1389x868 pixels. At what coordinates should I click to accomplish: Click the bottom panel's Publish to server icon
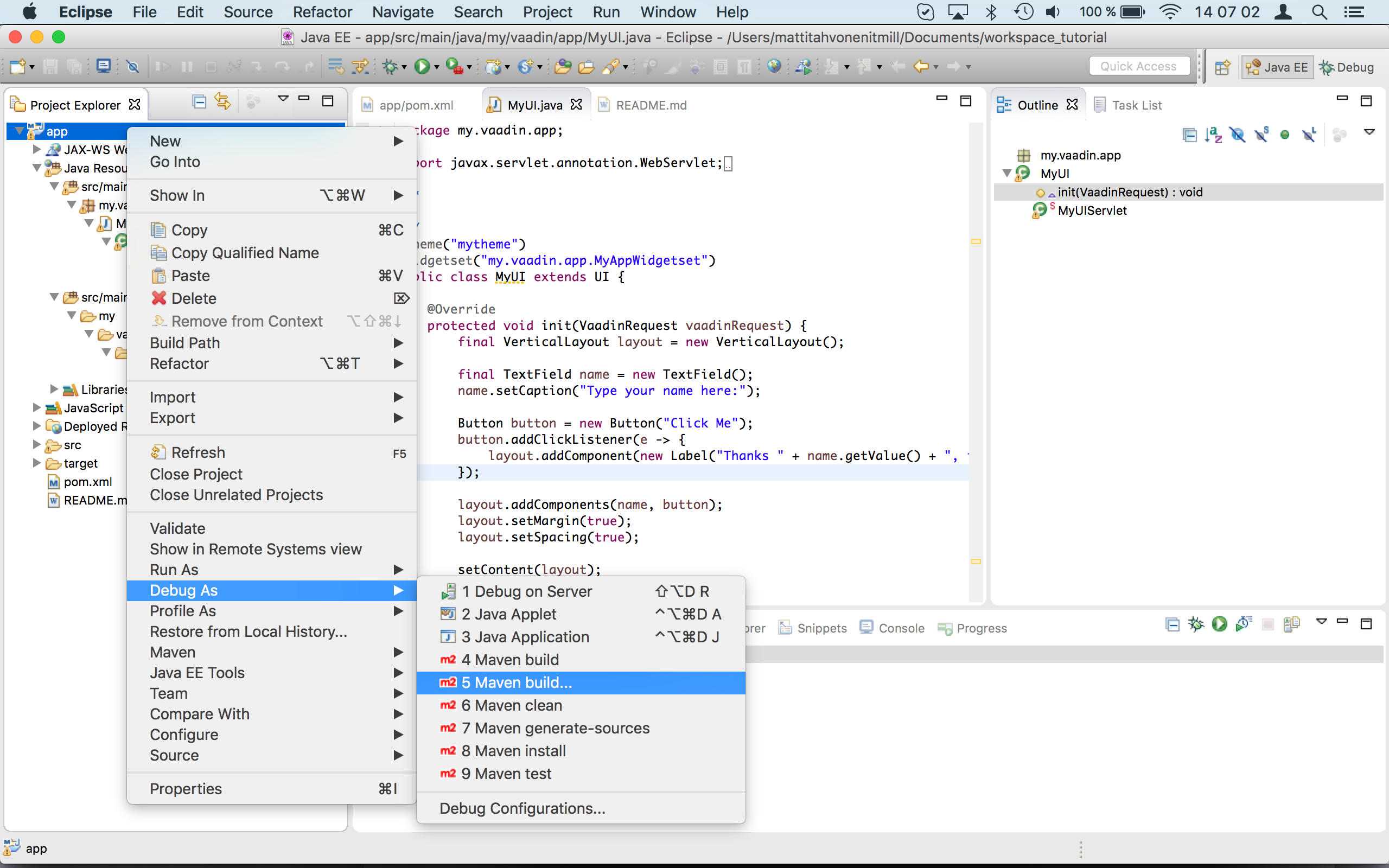(1291, 624)
